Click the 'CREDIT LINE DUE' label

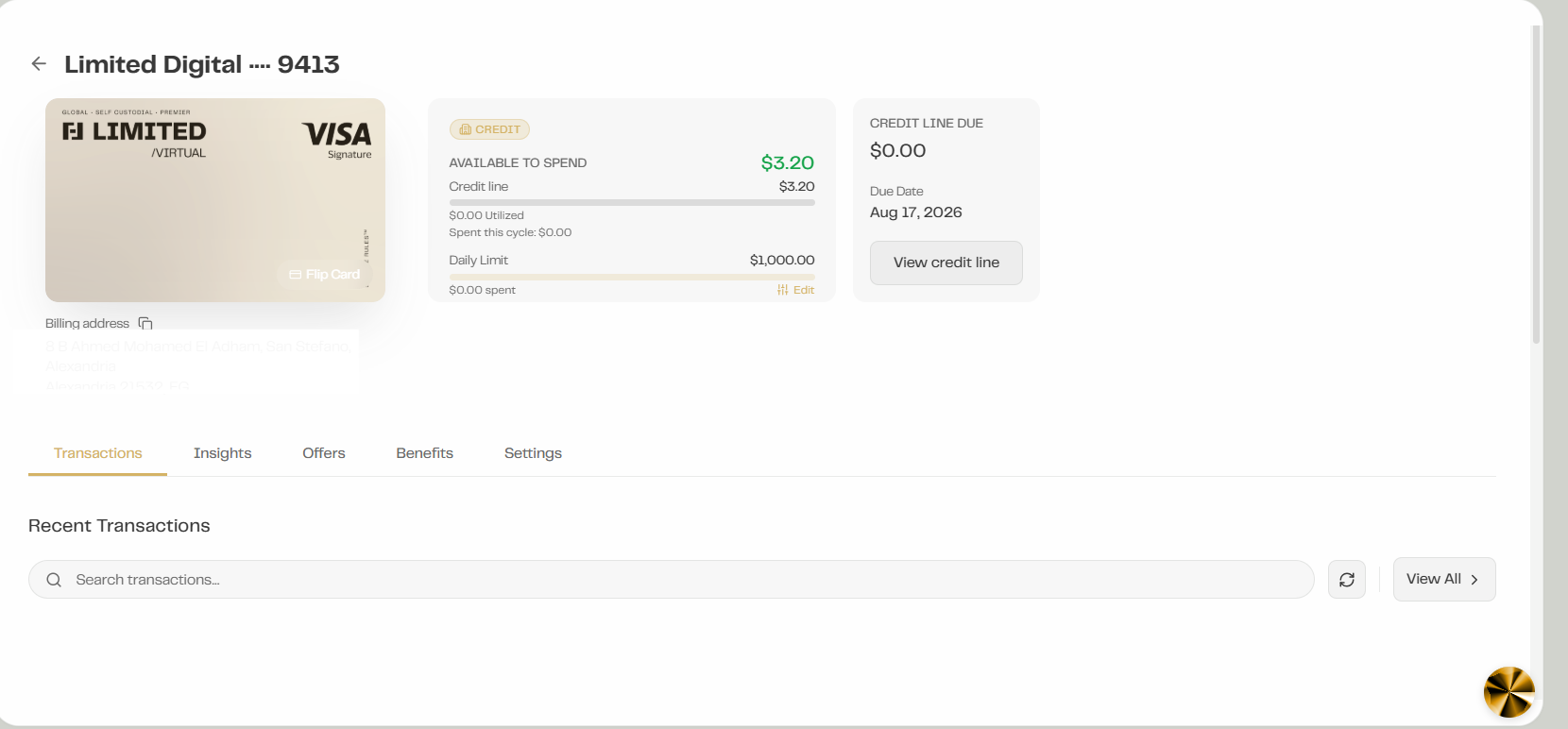pyautogui.click(x=927, y=124)
